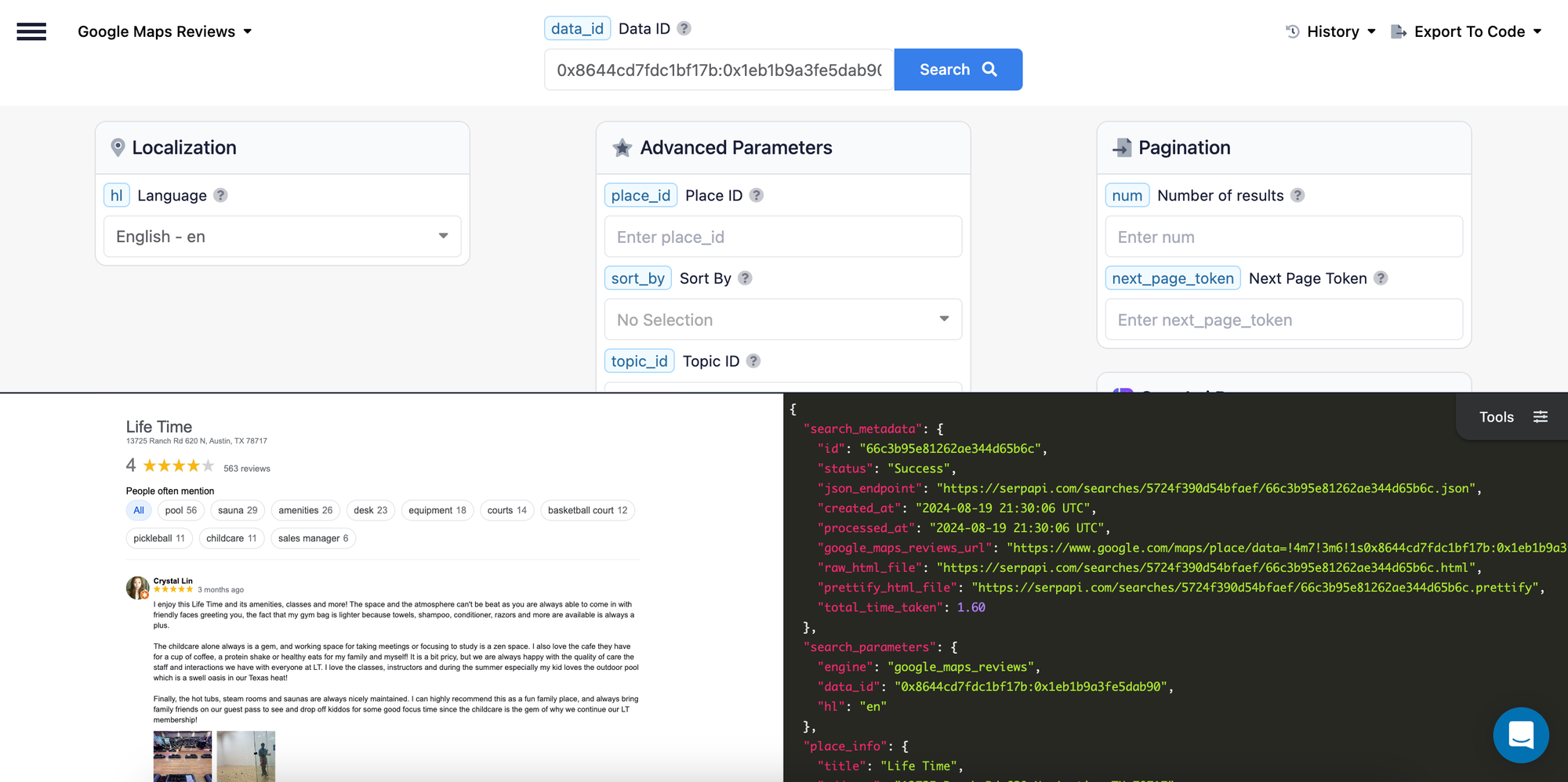Filter reviews by amenities topic
The height and width of the screenshot is (782, 1568).
(306, 510)
